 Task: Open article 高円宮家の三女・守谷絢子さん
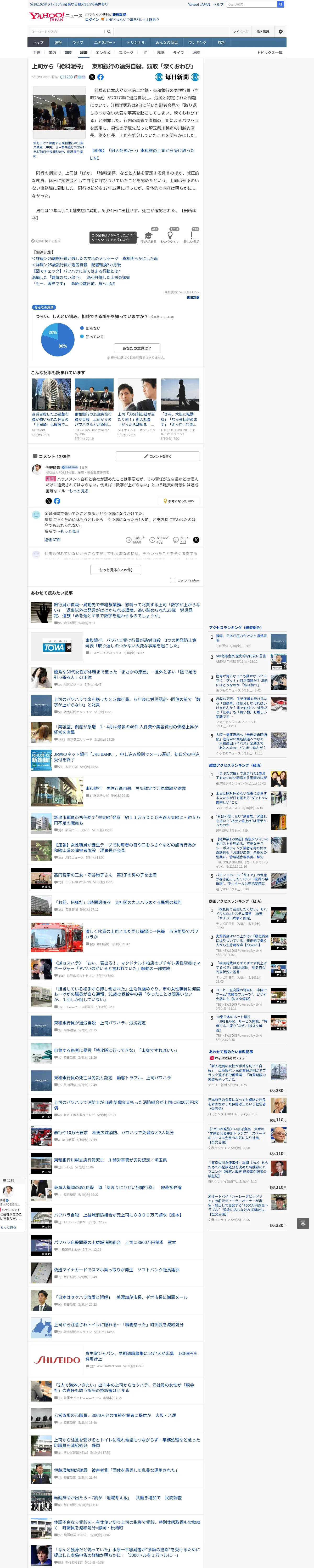[x=105, y=875]
